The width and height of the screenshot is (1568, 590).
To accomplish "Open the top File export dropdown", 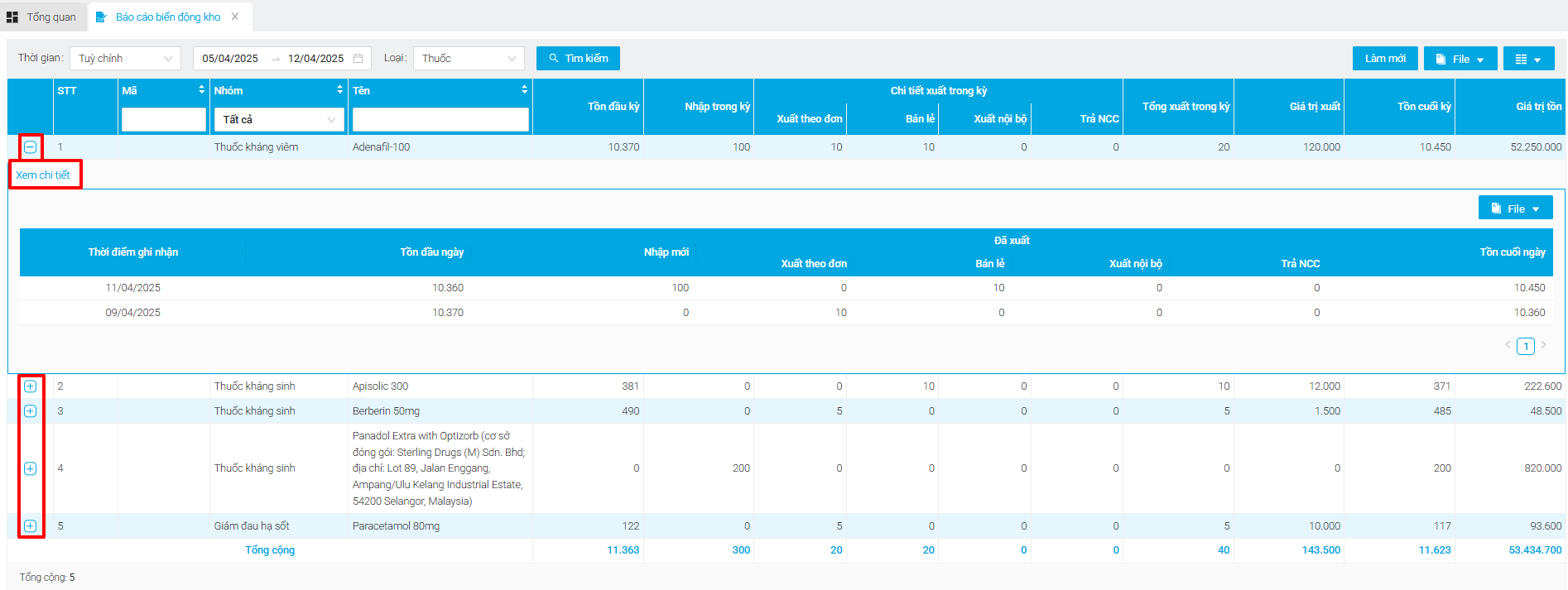I will point(1460,59).
